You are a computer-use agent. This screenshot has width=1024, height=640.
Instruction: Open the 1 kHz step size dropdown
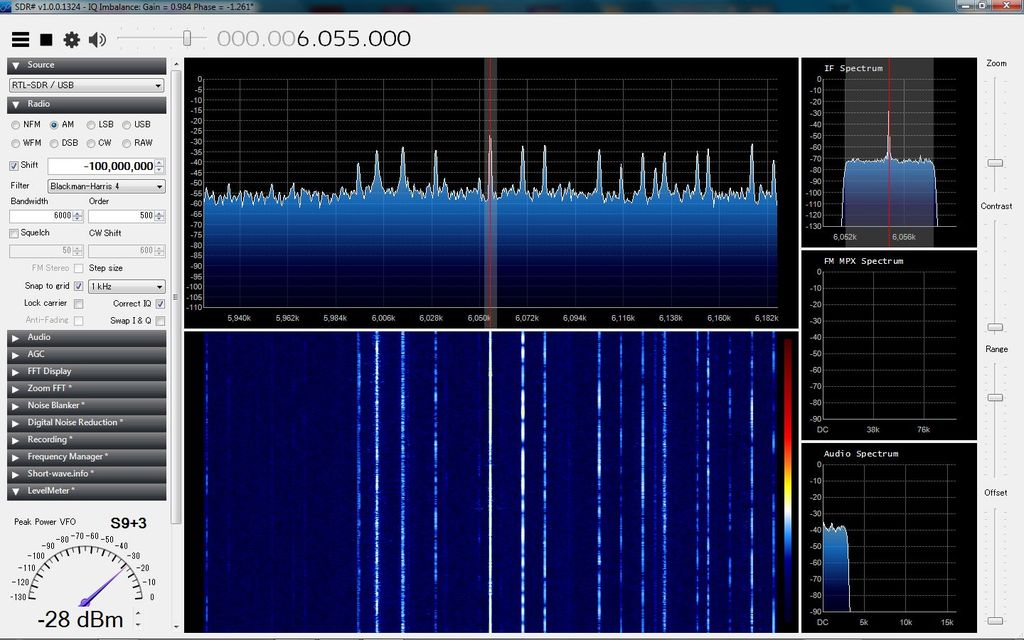[x=127, y=286]
